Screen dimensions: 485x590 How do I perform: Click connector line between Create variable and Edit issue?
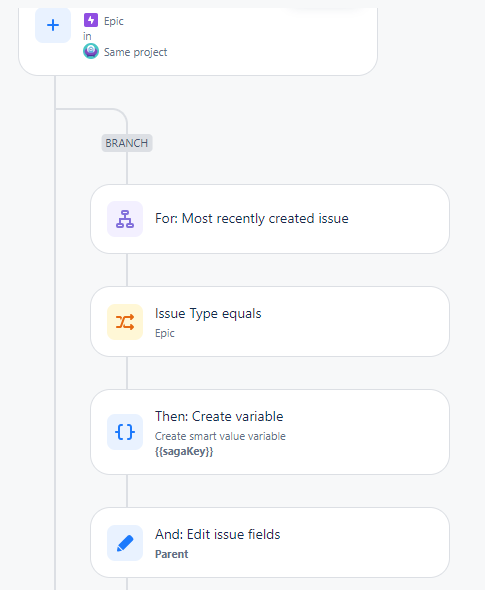[127, 491]
